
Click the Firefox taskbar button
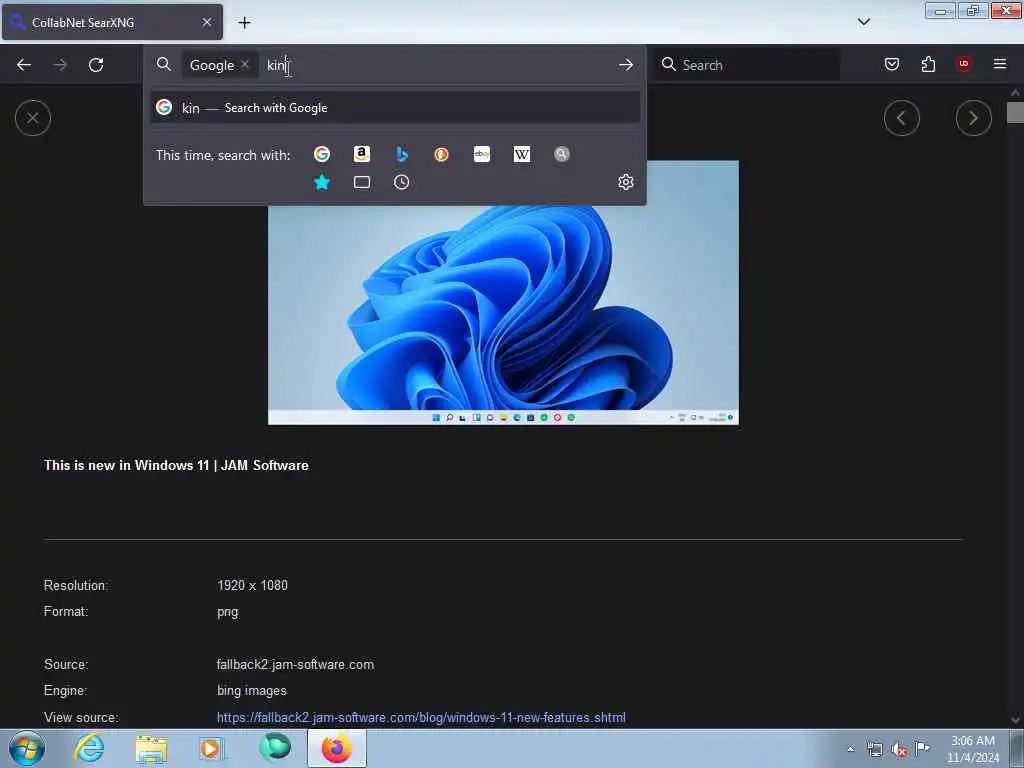337,748
